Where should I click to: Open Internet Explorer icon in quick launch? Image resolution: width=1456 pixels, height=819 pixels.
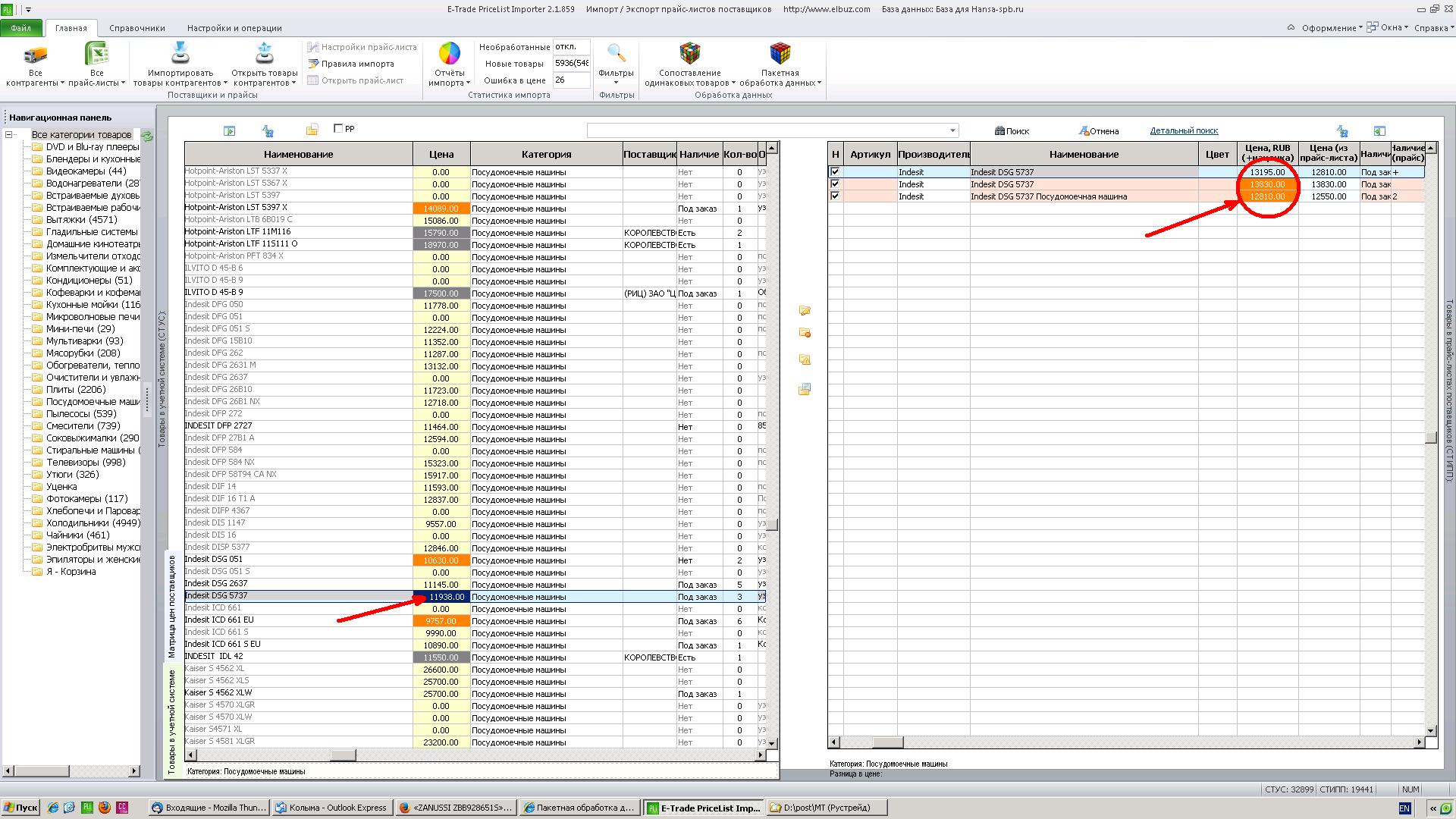[x=53, y=808]
